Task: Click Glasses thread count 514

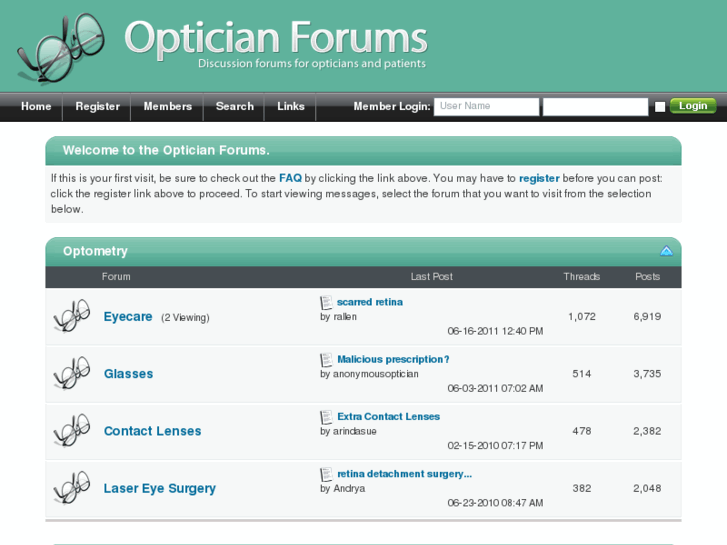Action: [582, 374]
